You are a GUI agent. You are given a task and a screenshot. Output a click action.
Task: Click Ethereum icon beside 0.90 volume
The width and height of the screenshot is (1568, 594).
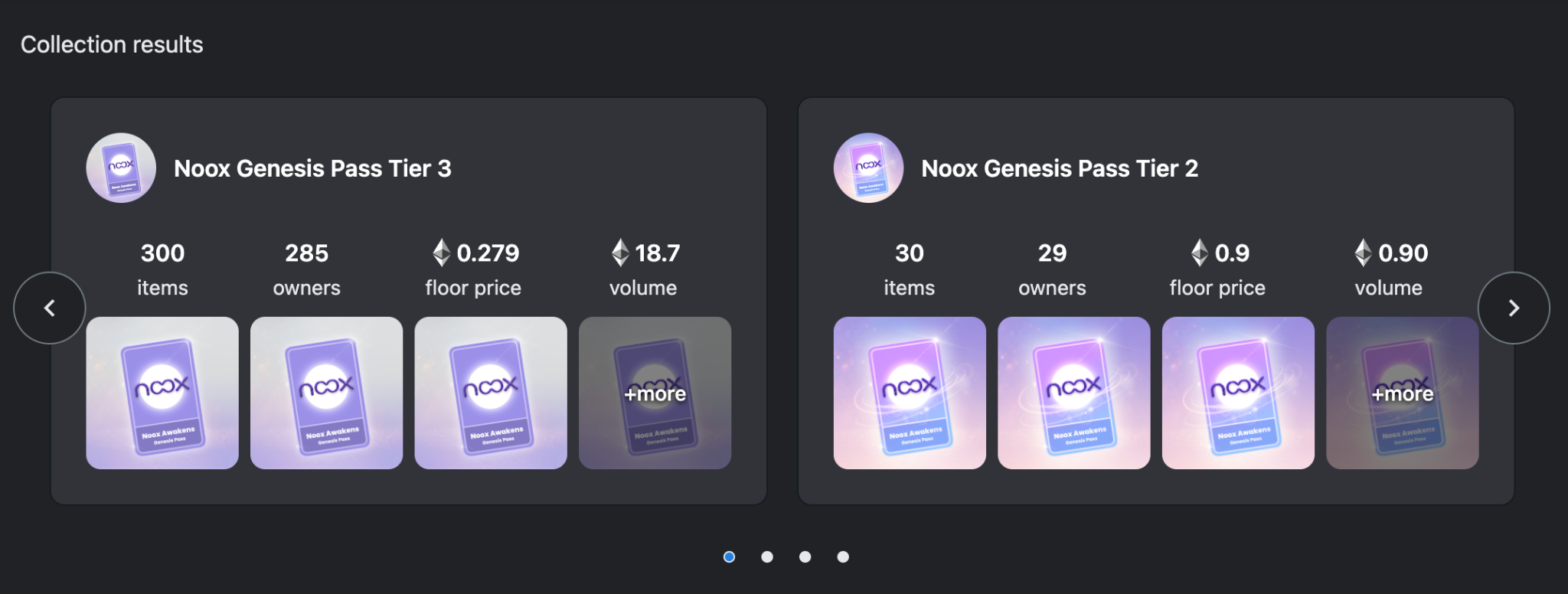[1364, 253]
